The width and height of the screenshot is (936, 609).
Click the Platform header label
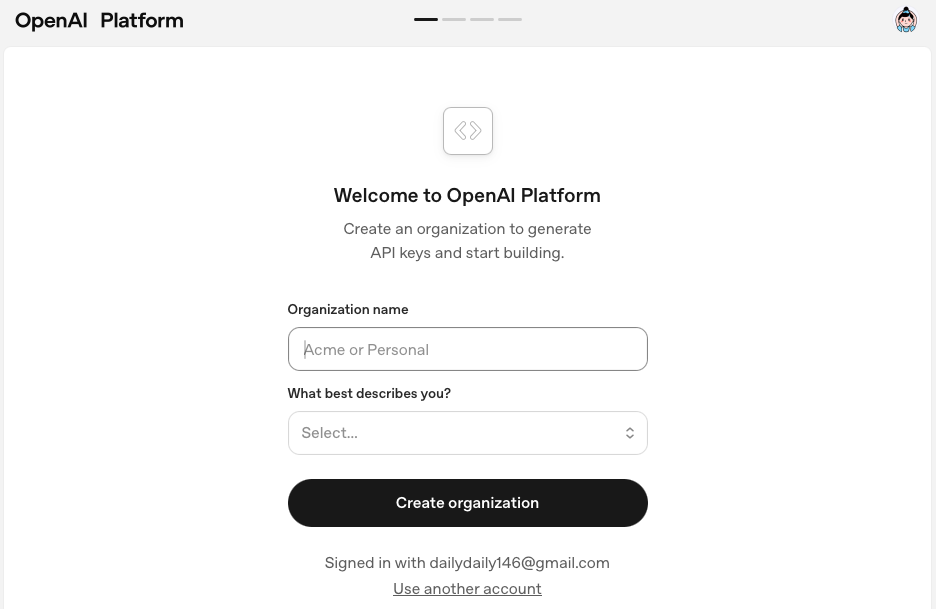142,20
